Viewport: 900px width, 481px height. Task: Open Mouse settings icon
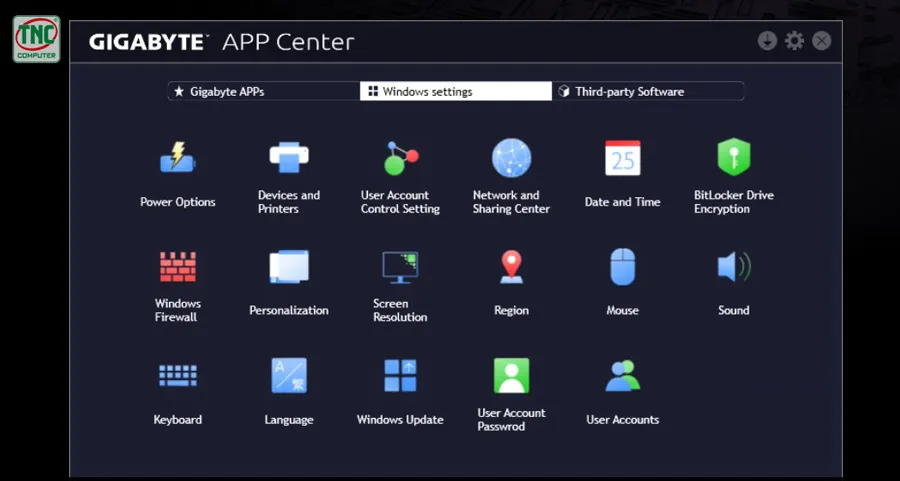point(623,267)
